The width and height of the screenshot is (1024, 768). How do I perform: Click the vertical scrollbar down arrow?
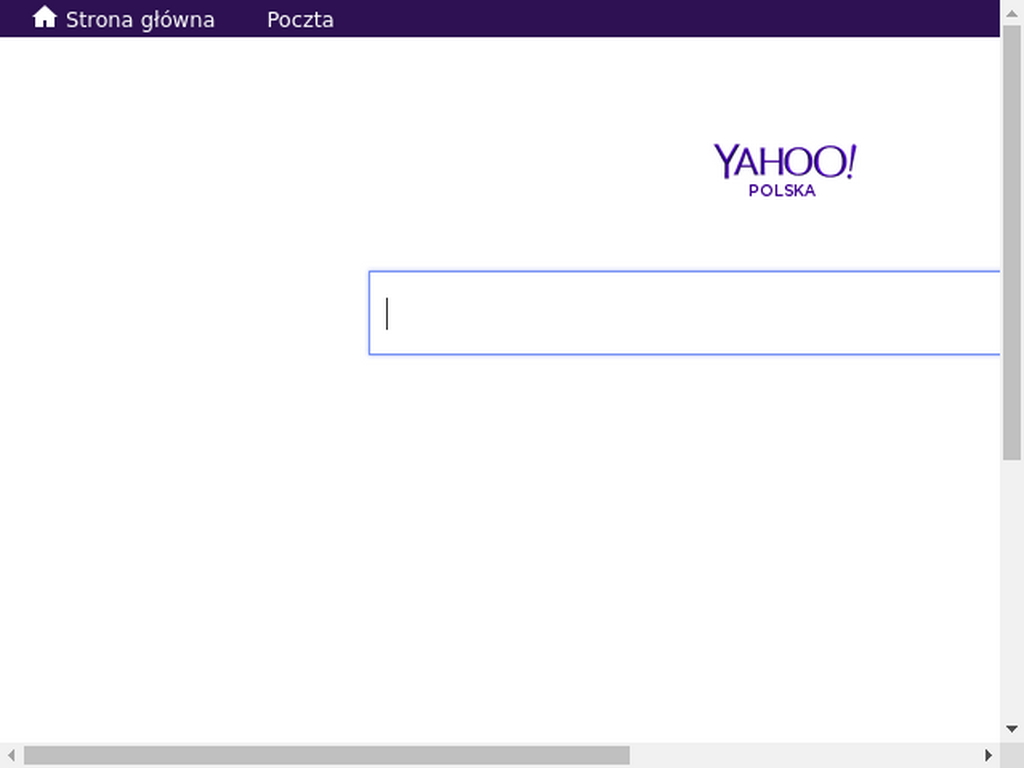point(1012,729)
